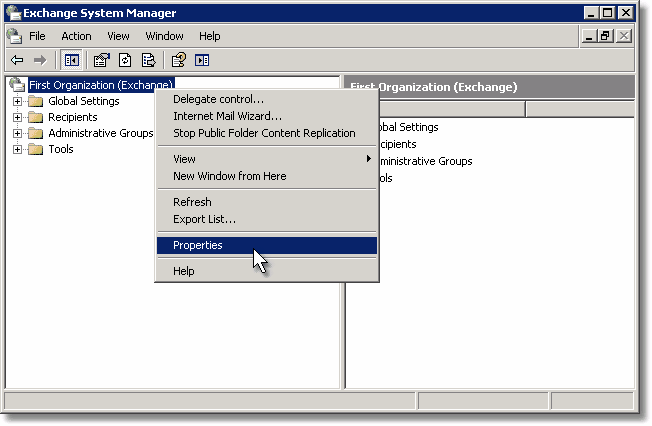Minimize the Exchange System Manager window
The height and width of the screenshot is (426, 652).
(x=590, y=12)
